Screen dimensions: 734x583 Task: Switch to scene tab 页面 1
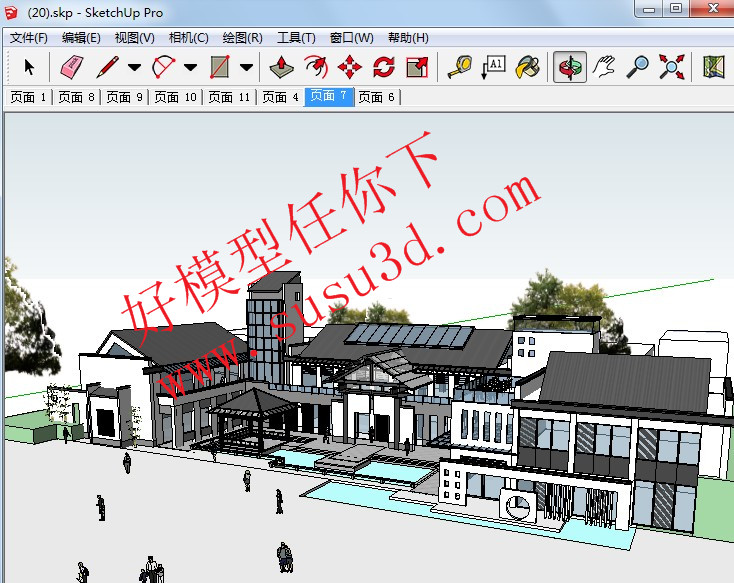click(x=28, y=97)
